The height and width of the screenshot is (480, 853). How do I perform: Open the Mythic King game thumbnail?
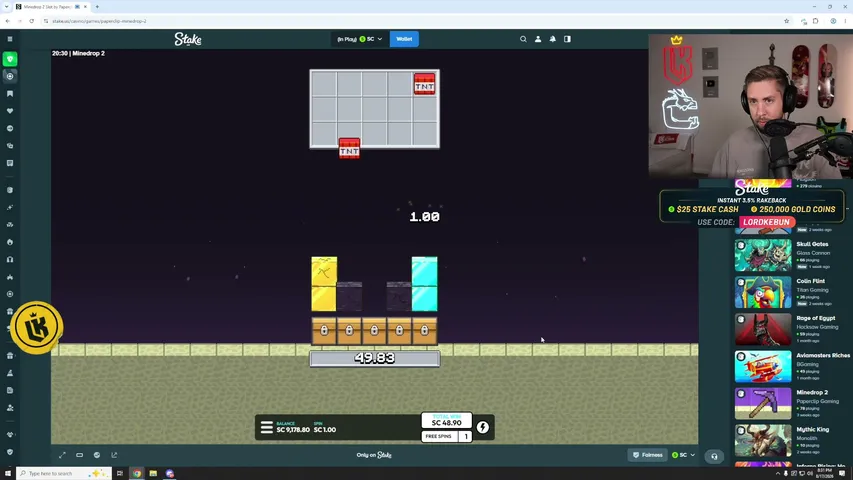(x=763, y=440)
